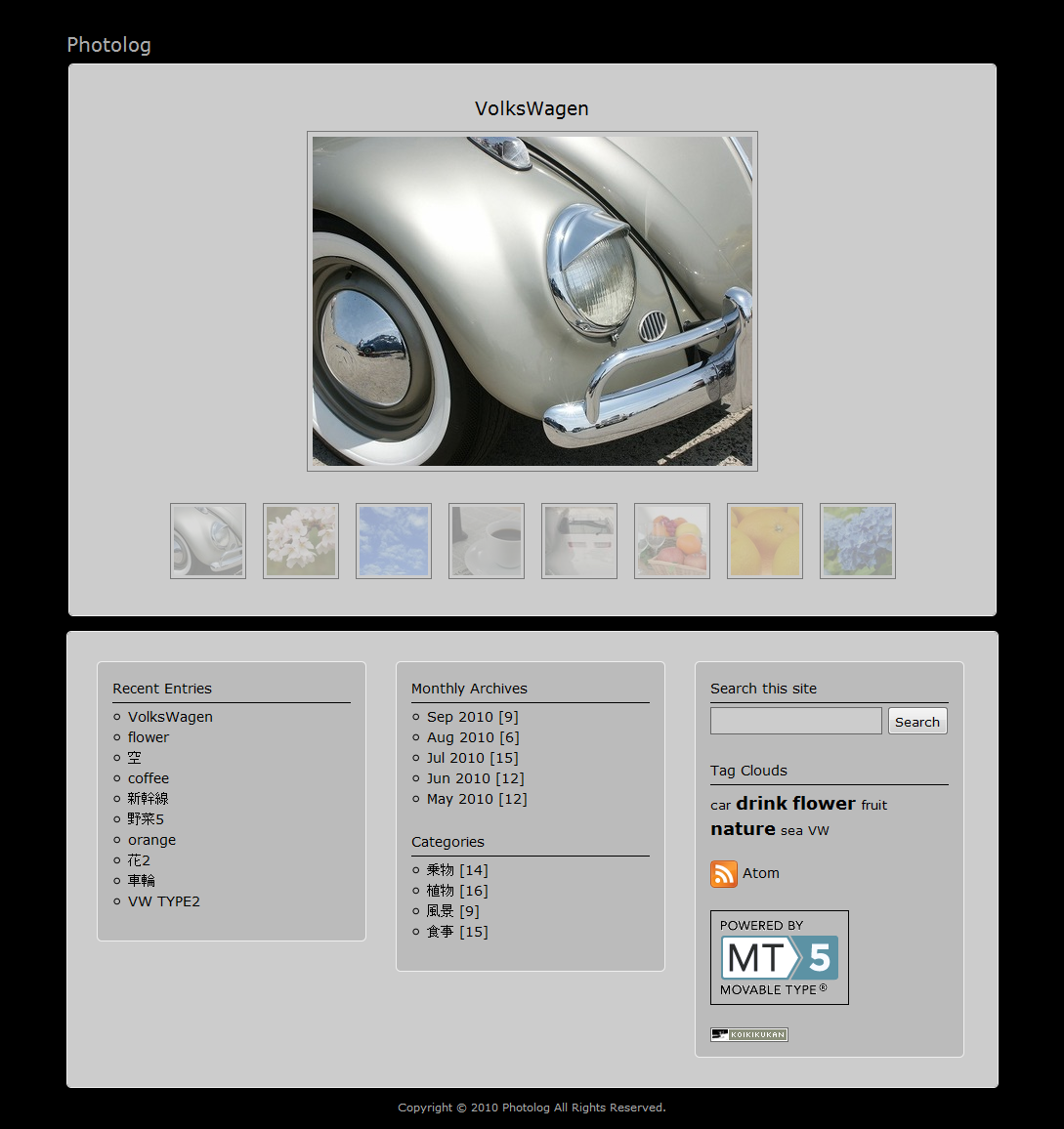Click the Categories heading
Image resolution: width=1064 pixels, height=1129 pixels.
click(447, 842)
